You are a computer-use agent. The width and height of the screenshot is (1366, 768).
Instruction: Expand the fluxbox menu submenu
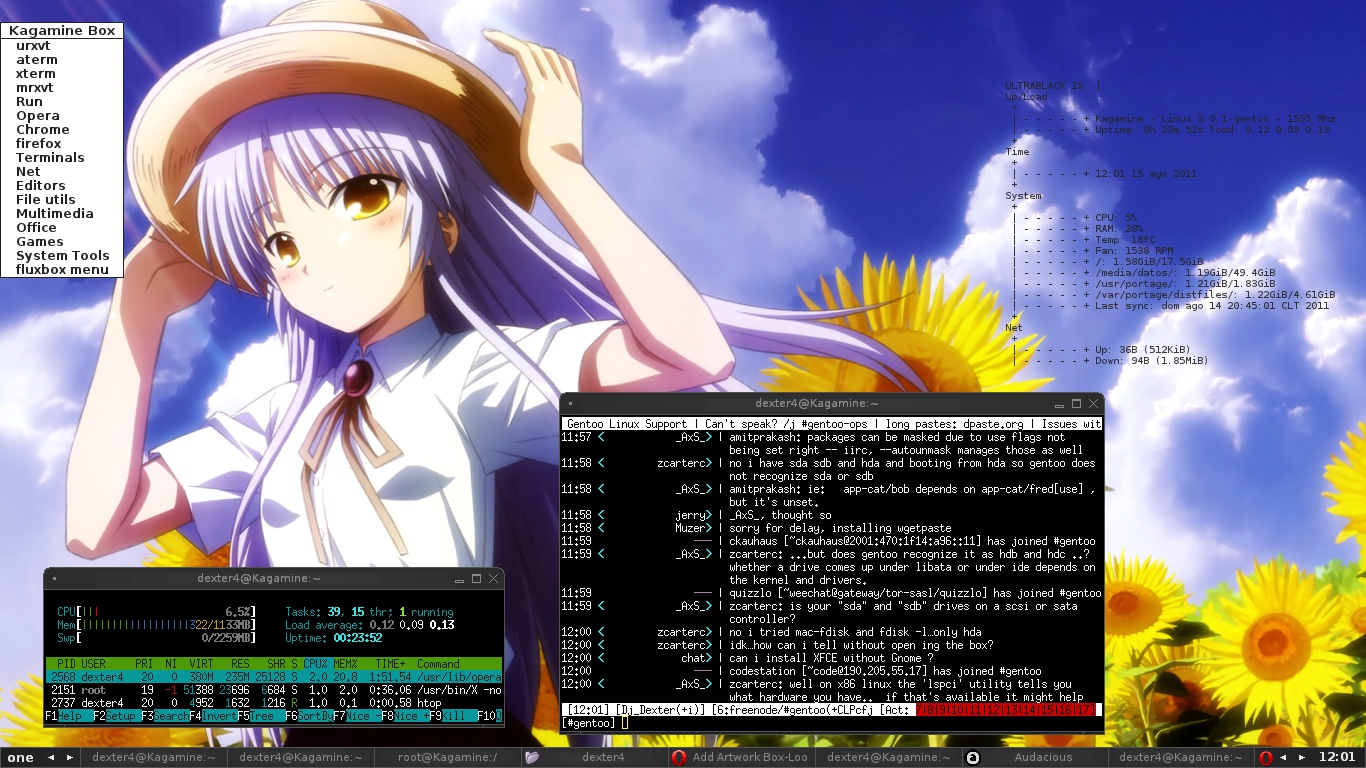[62, 270]
